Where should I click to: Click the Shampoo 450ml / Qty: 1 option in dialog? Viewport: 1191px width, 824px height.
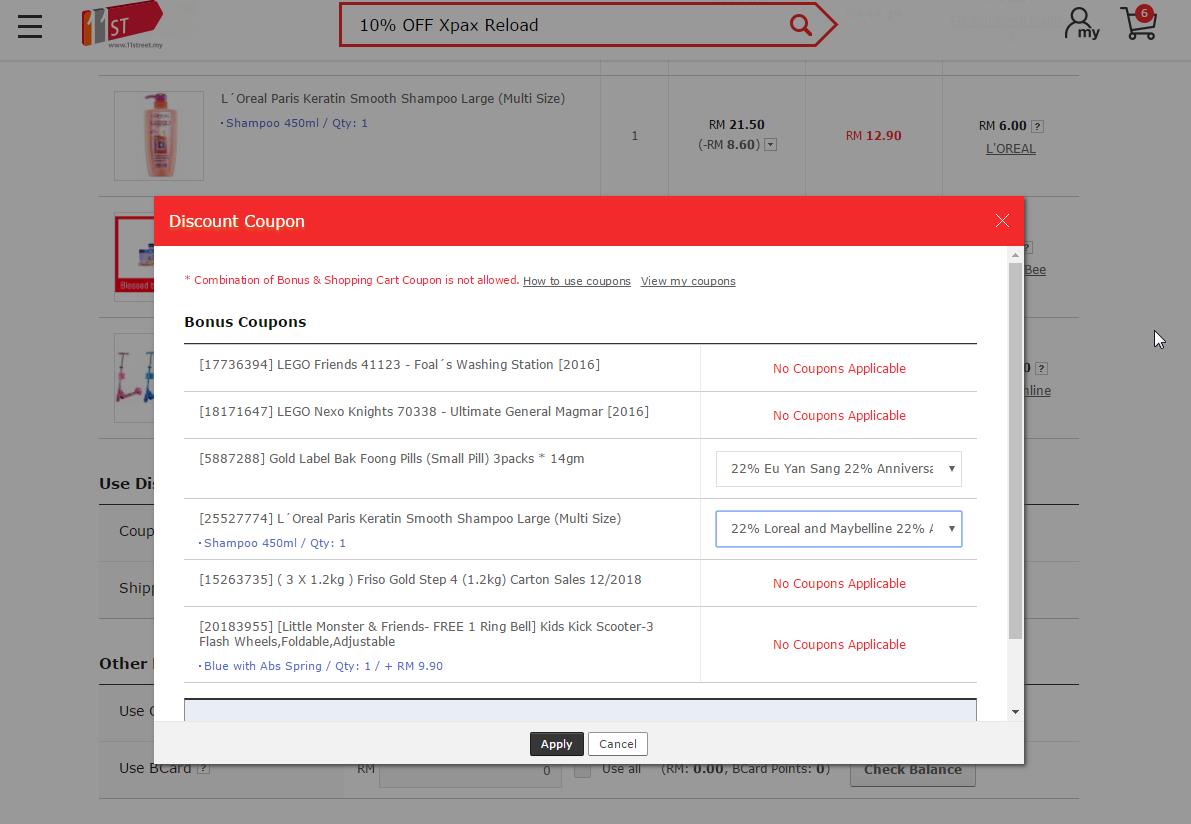[274, 543]
